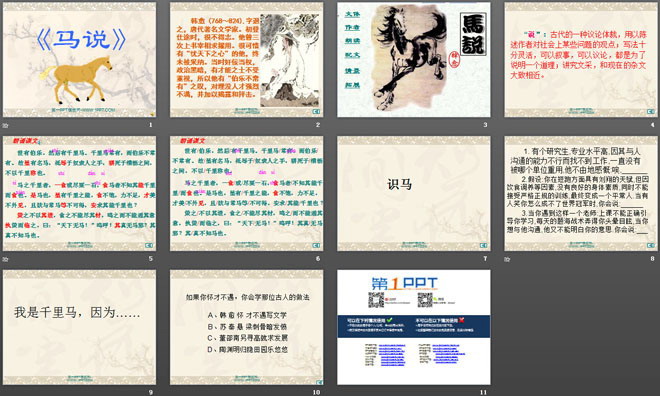The height and width of the screenshot is (396, 660).
Task: Click the red seal stamp on slide 3
Action: coord(455,59)
